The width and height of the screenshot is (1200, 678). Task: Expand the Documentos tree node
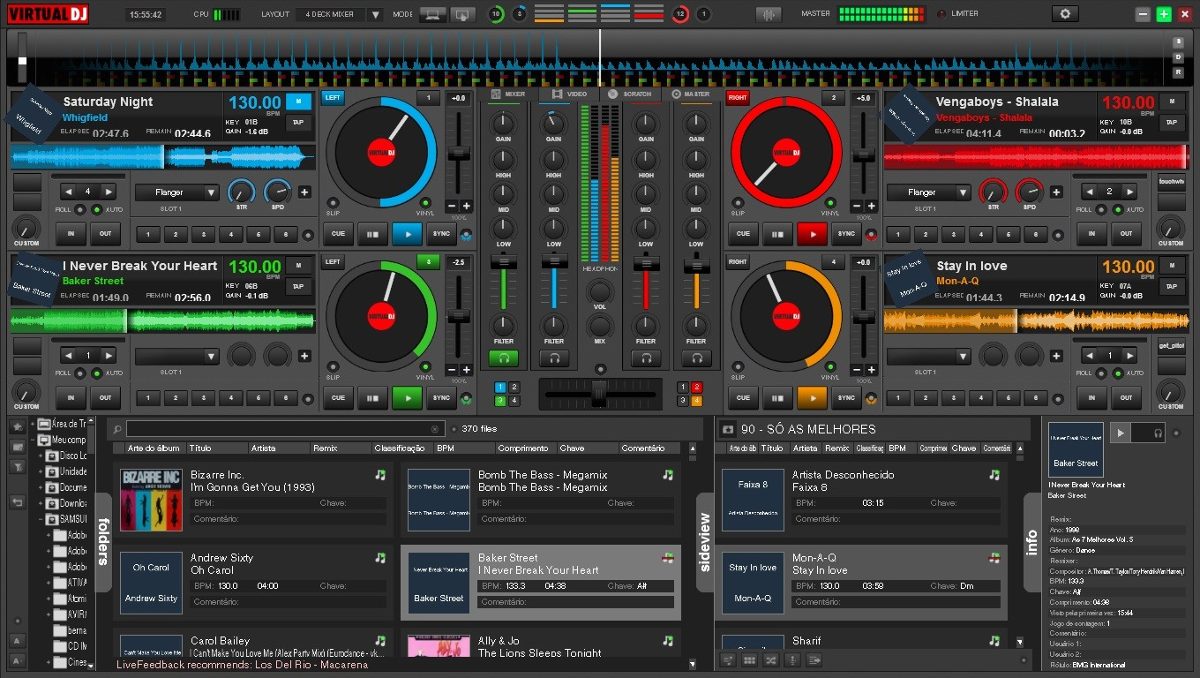(41, 488)
